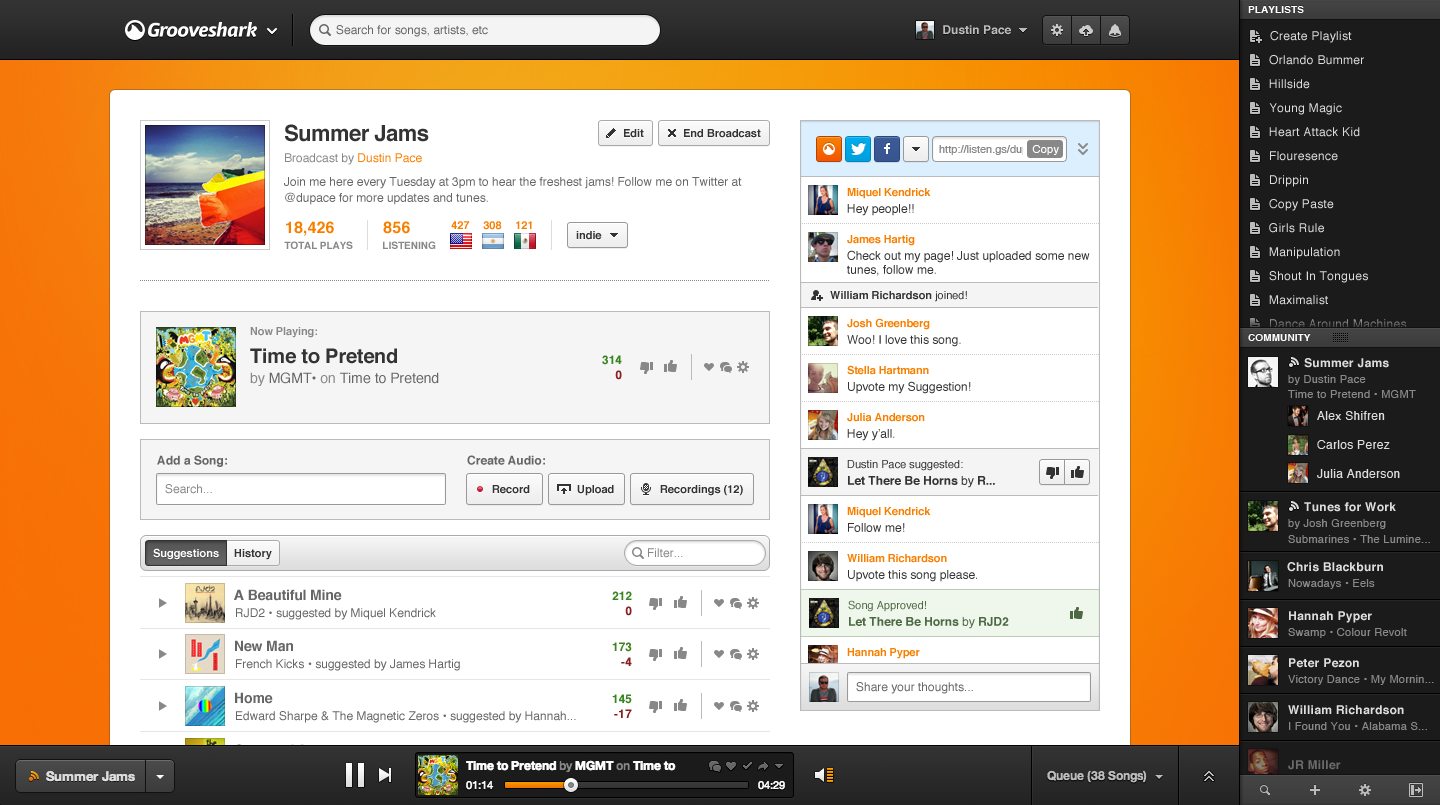Pause the currently playing song
This screenshot has width=1440, height=805.
pos(354,775)
